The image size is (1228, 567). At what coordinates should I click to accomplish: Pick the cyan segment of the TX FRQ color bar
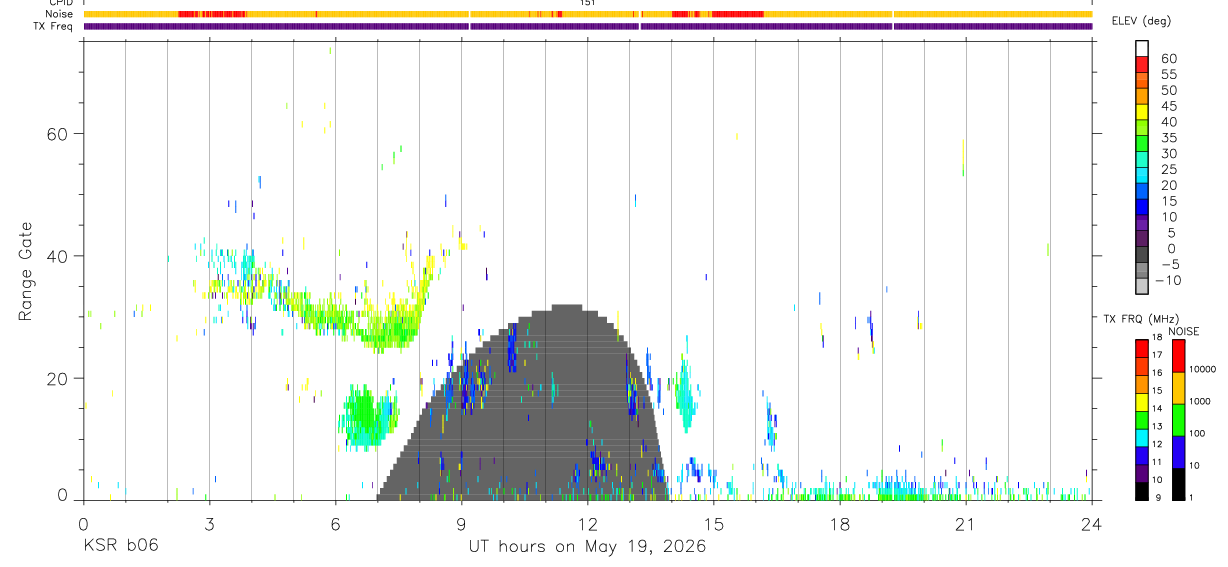pos(1141,438)
